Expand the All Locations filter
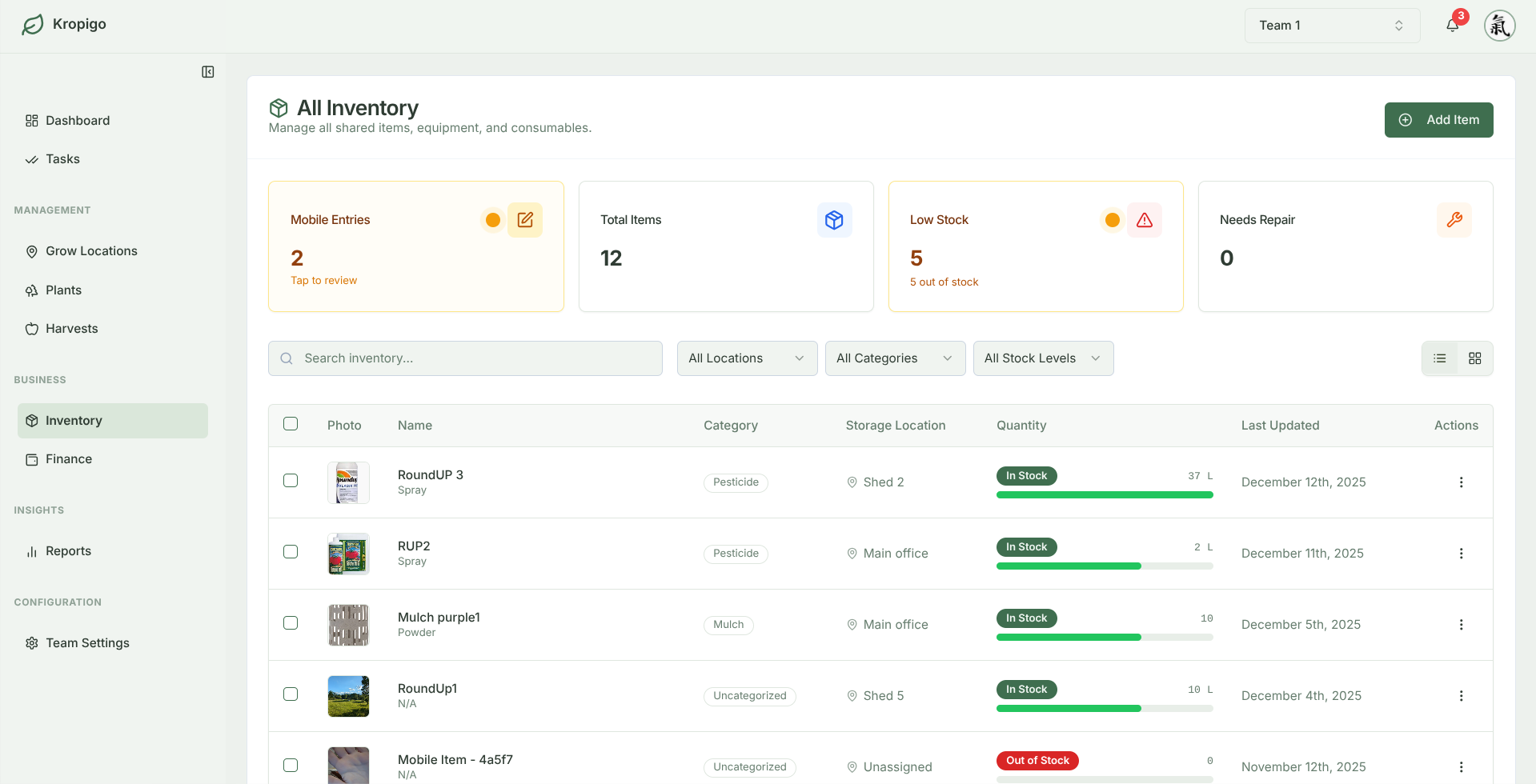Image resolution: width=1536 pixels, height=784 pixels. pyautogui.click(x=746, y=358)
